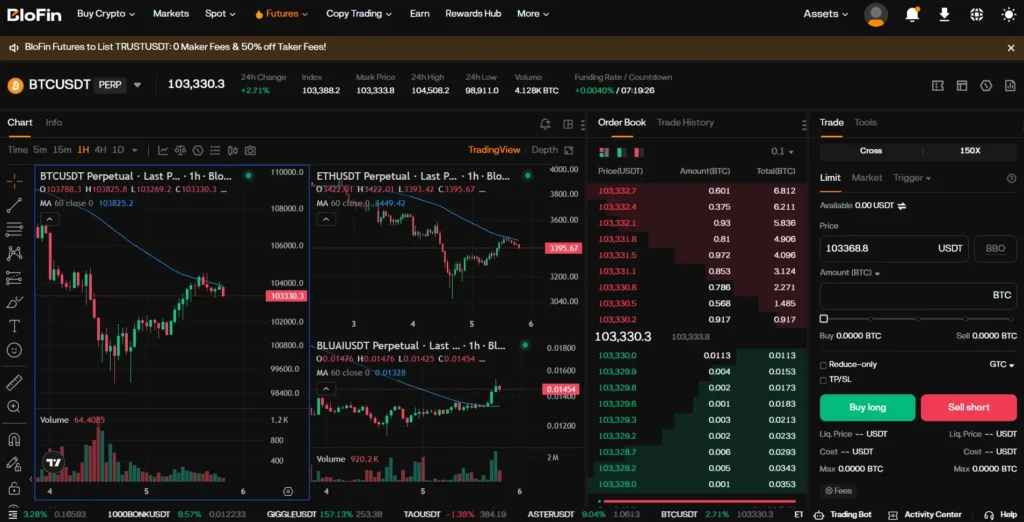This screenshot has height=522, width=1024.
Task: Click the Sell short button
Action: click(x=968, y=408)
